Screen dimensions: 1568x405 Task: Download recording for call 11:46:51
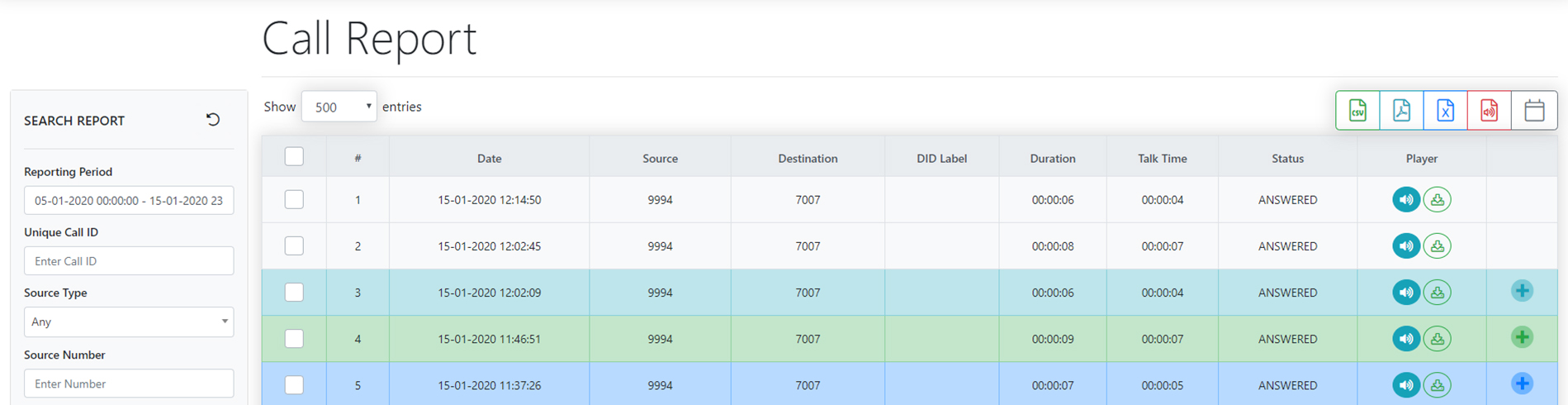click(1438, 338)
